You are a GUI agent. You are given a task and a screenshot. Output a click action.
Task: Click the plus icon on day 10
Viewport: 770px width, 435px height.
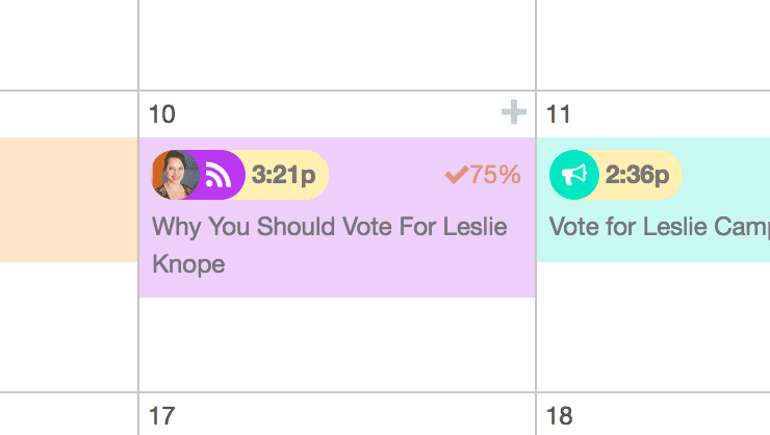pos(514,112)
